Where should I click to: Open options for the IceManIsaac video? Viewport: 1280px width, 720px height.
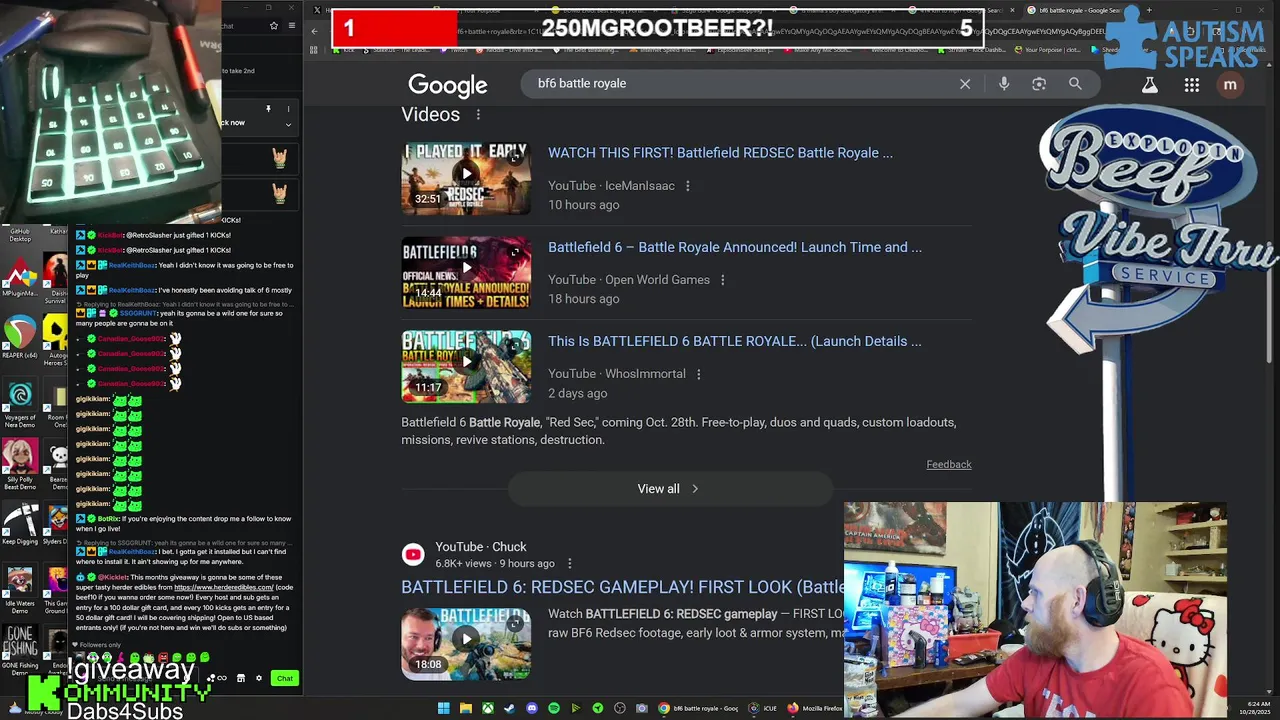[687, 186]
